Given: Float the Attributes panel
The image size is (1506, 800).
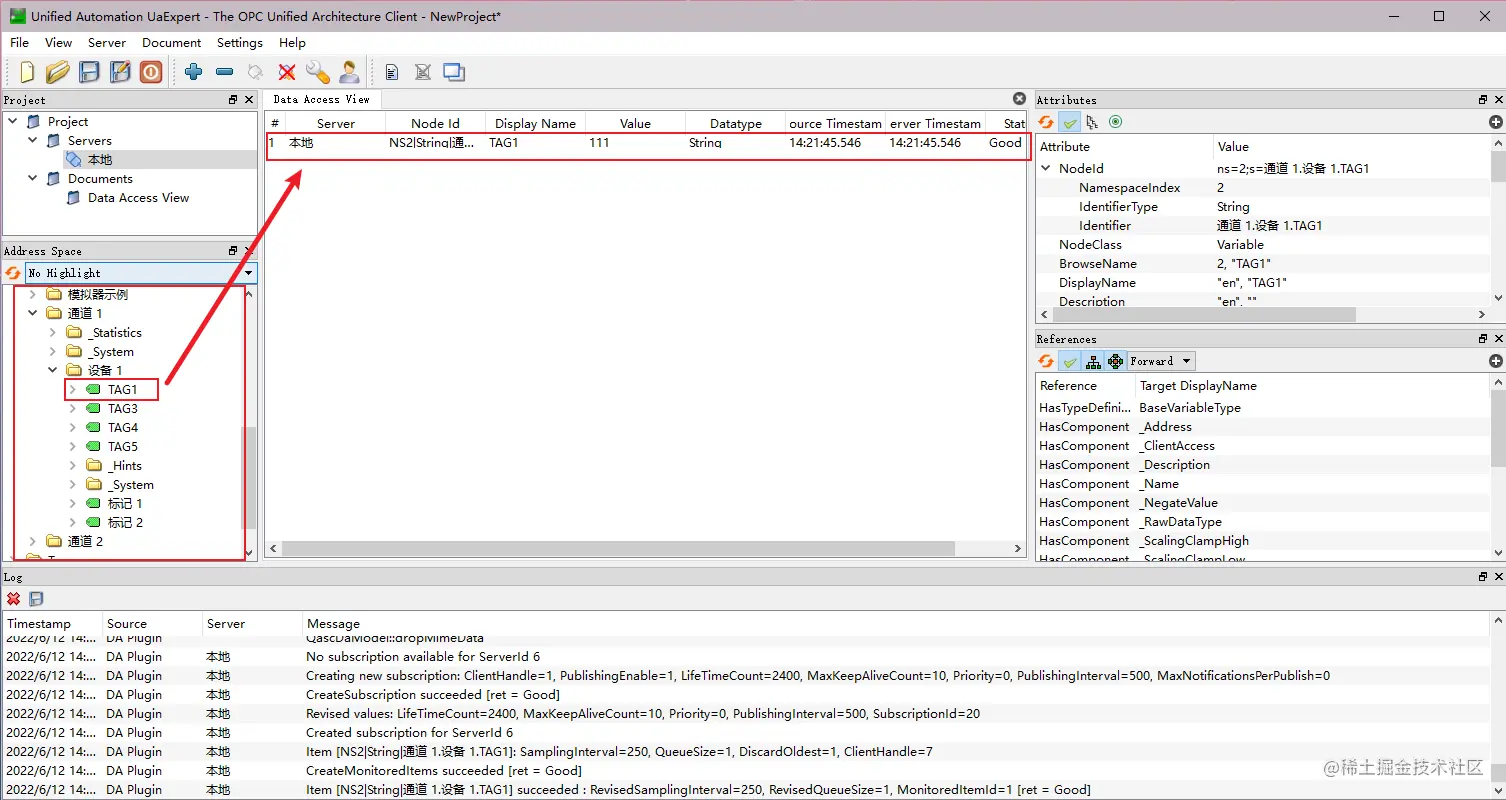Looking at the screenshot, I should click(1483, 100).
